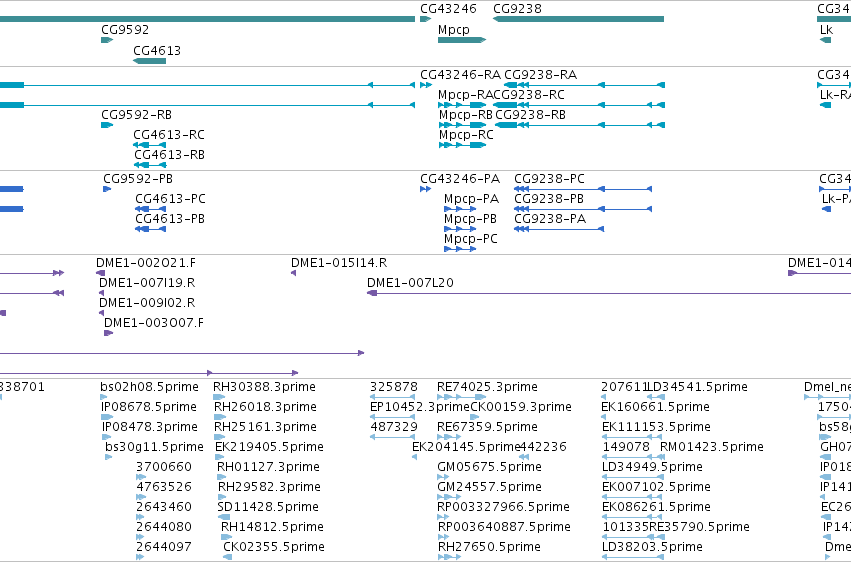Click EST IP08478.3prime label
The width and height of the screenshot is (851, 562).
[149, 427]
